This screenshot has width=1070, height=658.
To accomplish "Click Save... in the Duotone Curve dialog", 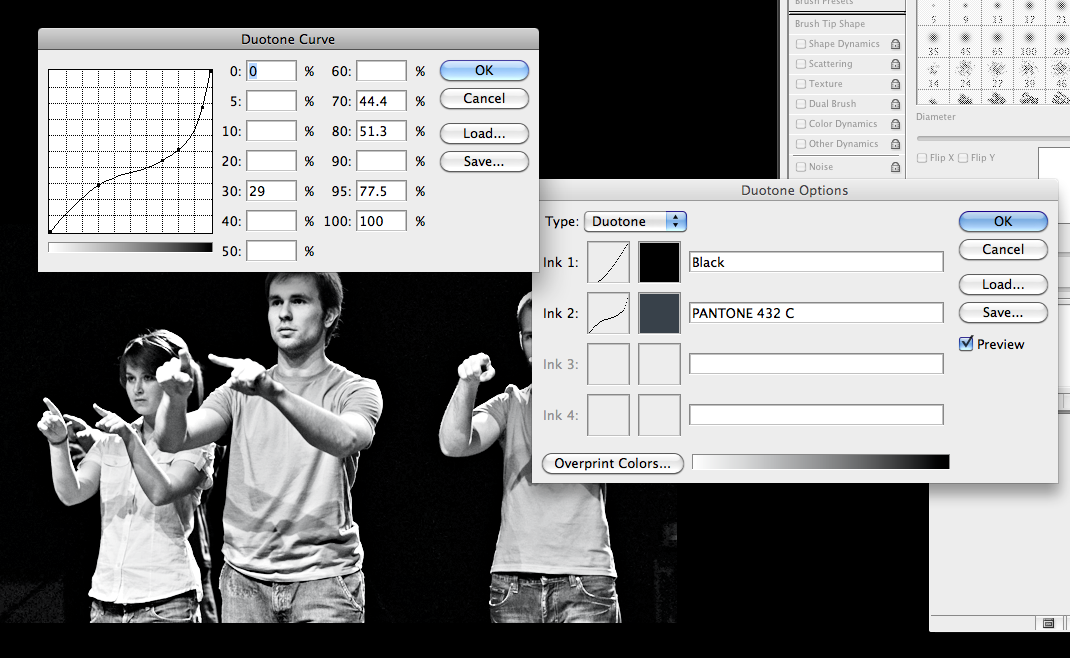I will 485,161.
